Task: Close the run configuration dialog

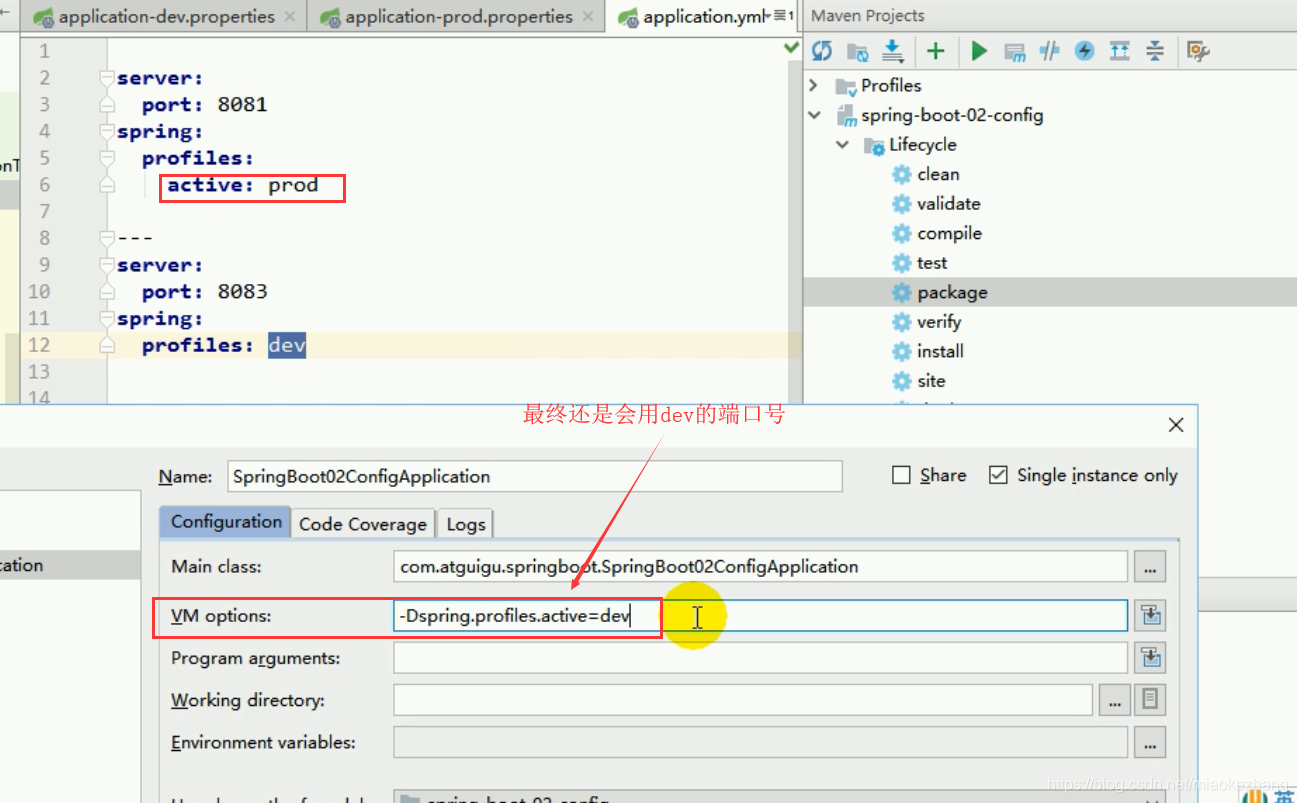Action: [1176, 425]
